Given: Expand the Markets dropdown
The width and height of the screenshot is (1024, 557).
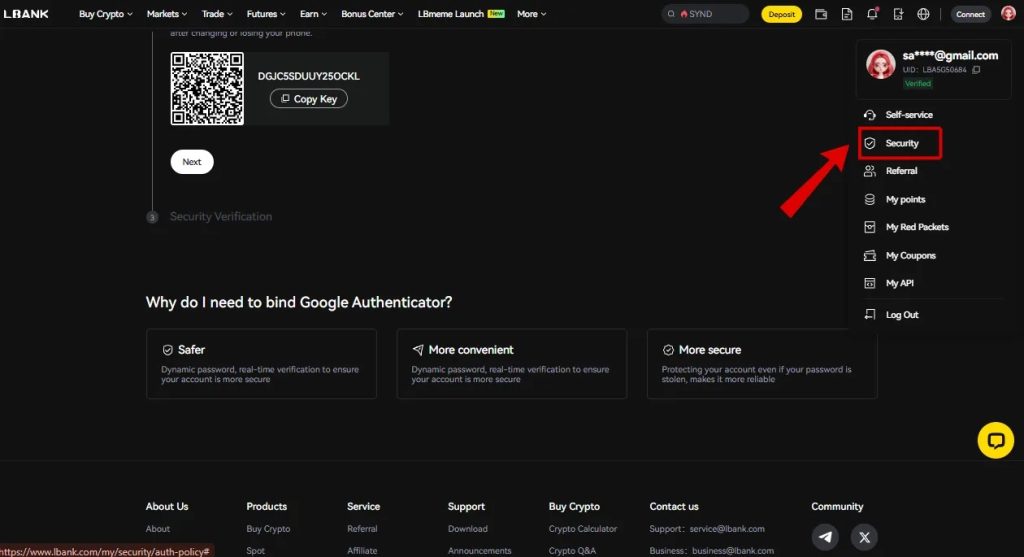Looking at the screenshot, I should pos(167,14).
